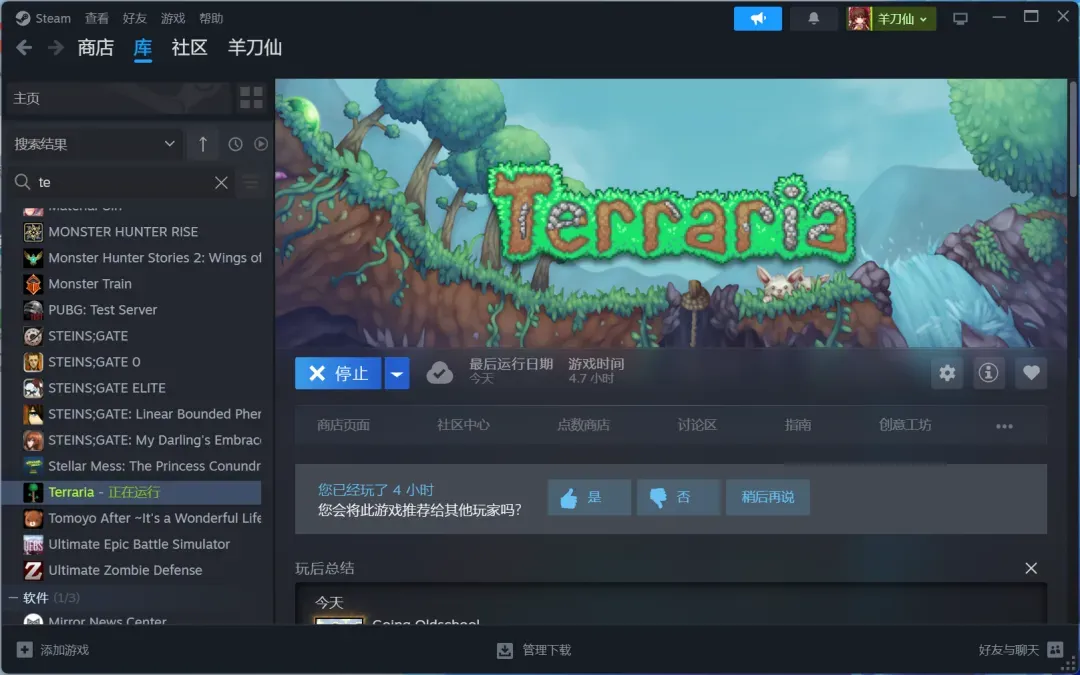Toggle ready-to-play filter button
Viewport: 1080px width, 675px height.
261,144
